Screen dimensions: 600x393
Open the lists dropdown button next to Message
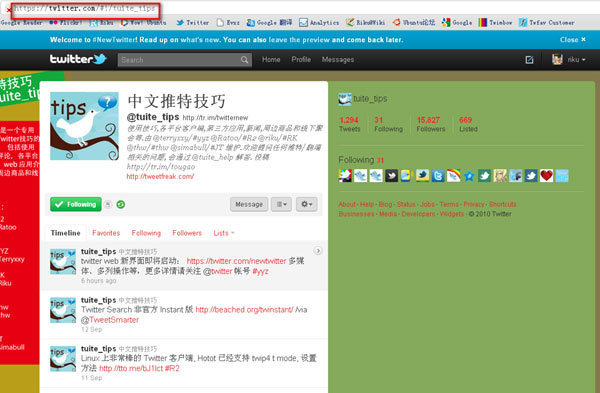click(281, 204)
